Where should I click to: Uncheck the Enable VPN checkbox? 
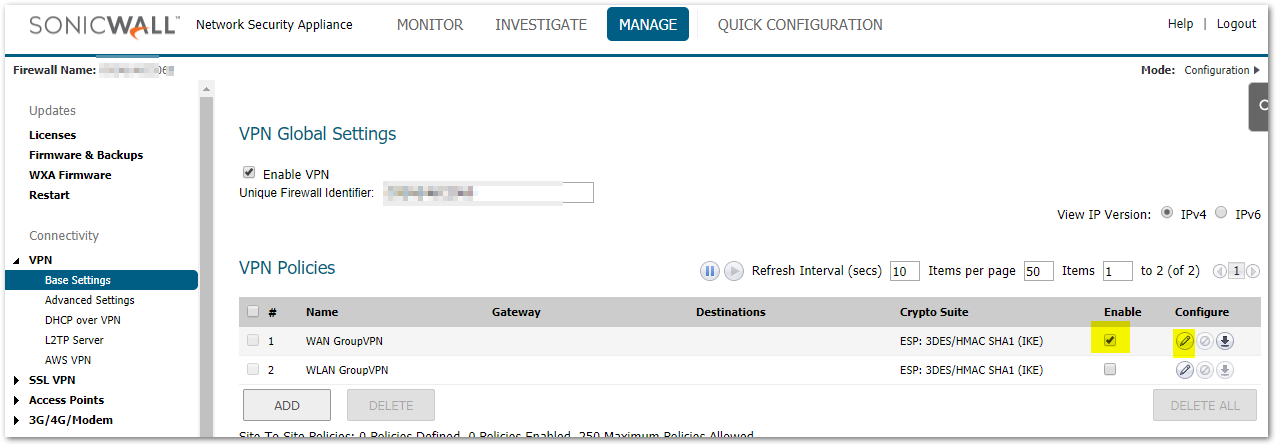[249, 173]
